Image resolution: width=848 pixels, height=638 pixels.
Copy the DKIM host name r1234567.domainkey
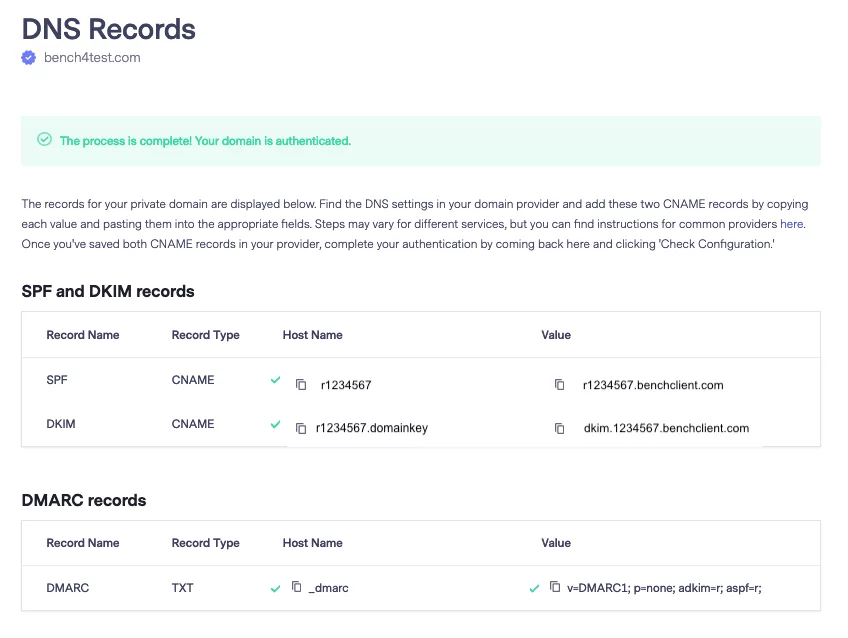click(300, 429)
